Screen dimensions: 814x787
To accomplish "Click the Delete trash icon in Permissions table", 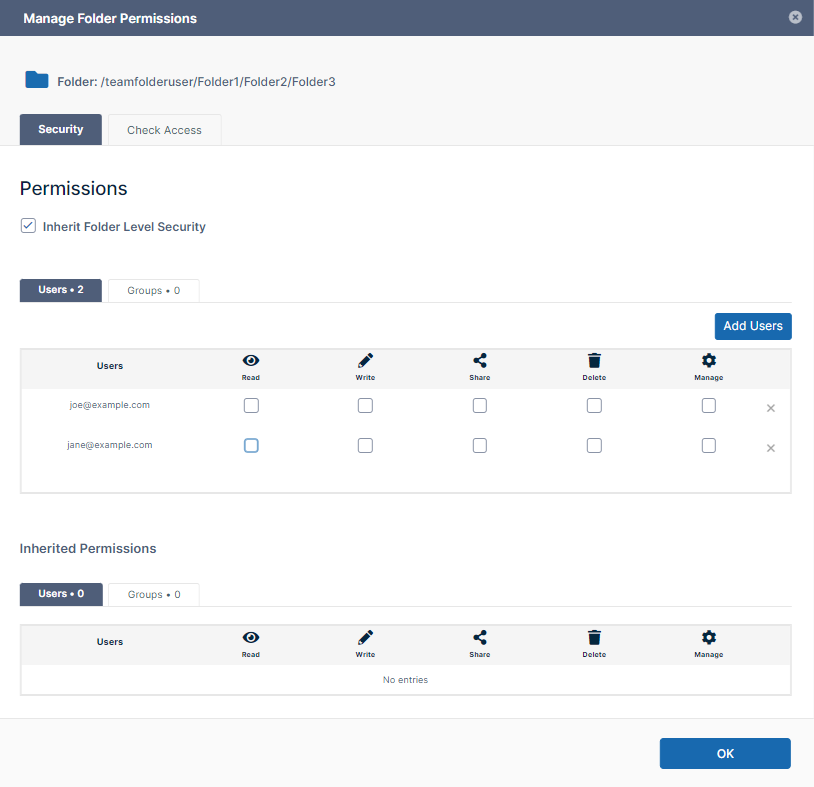I will click(594, 361).
